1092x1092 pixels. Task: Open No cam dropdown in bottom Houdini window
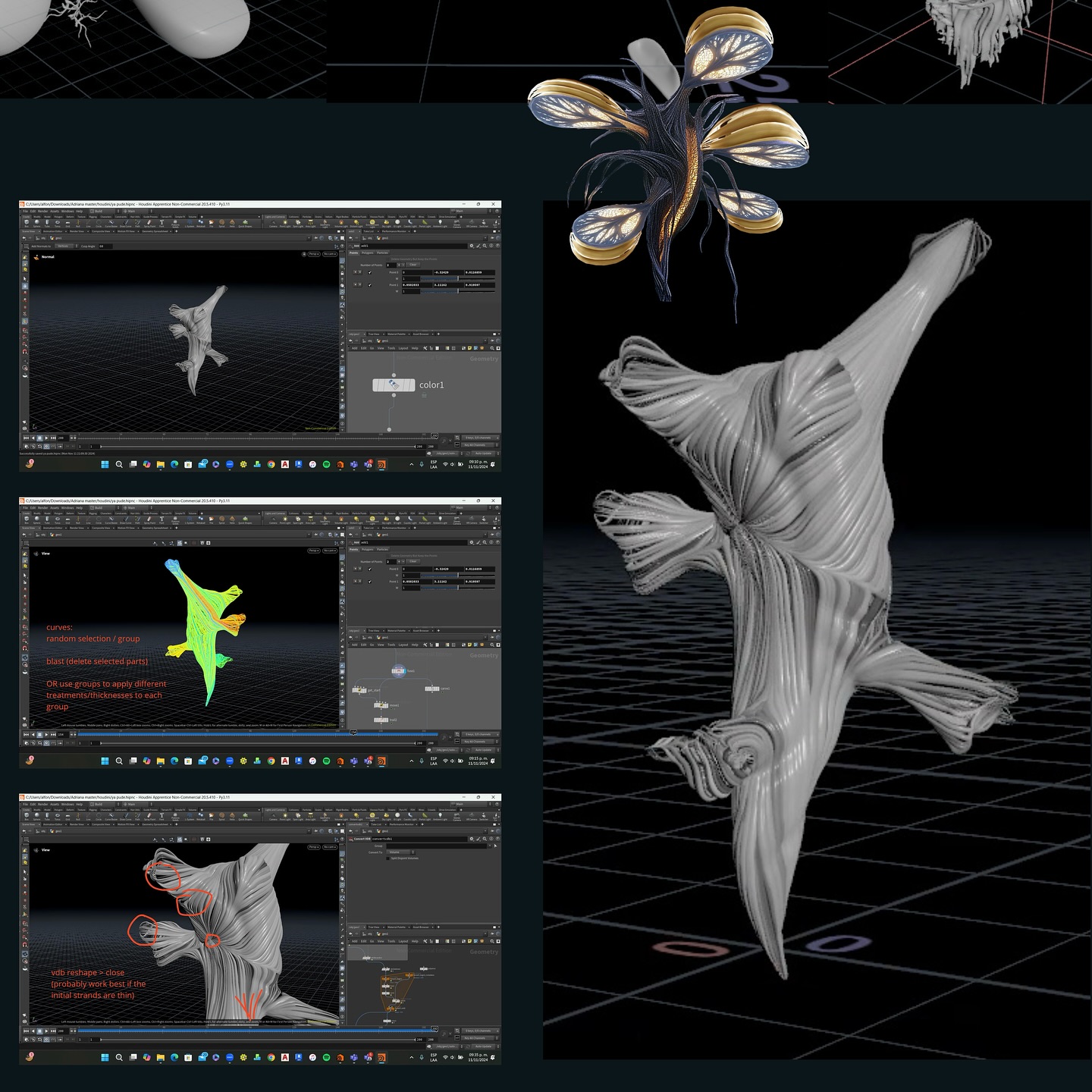(x=330, y=847)
